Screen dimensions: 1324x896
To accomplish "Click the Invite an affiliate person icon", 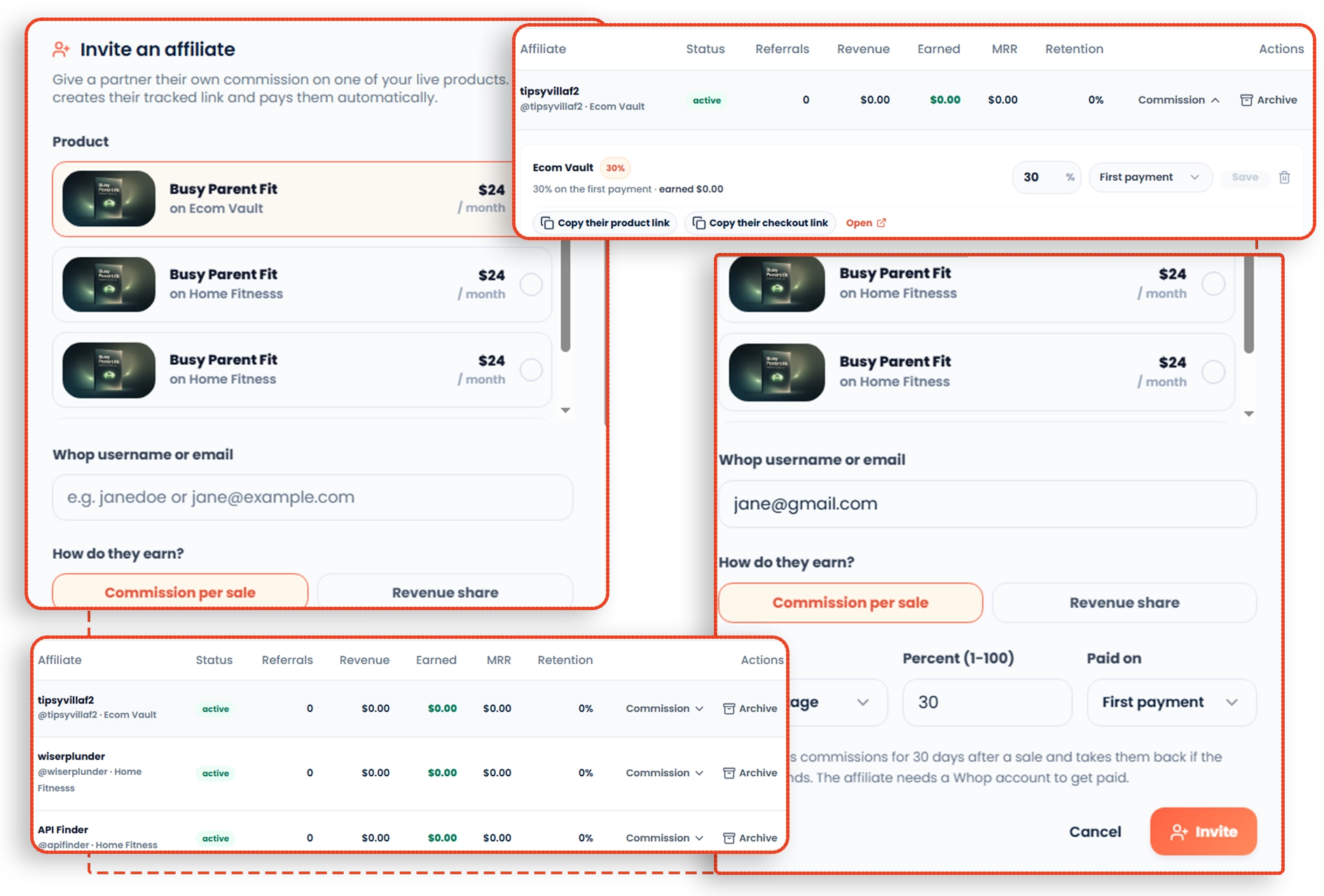I will [61, 49].
